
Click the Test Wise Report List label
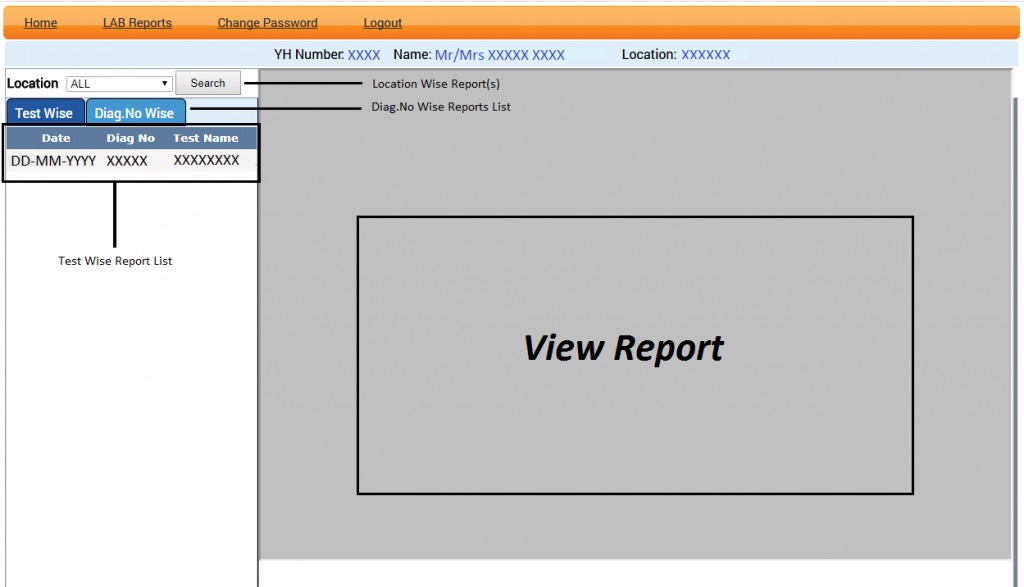pos(115,261)
